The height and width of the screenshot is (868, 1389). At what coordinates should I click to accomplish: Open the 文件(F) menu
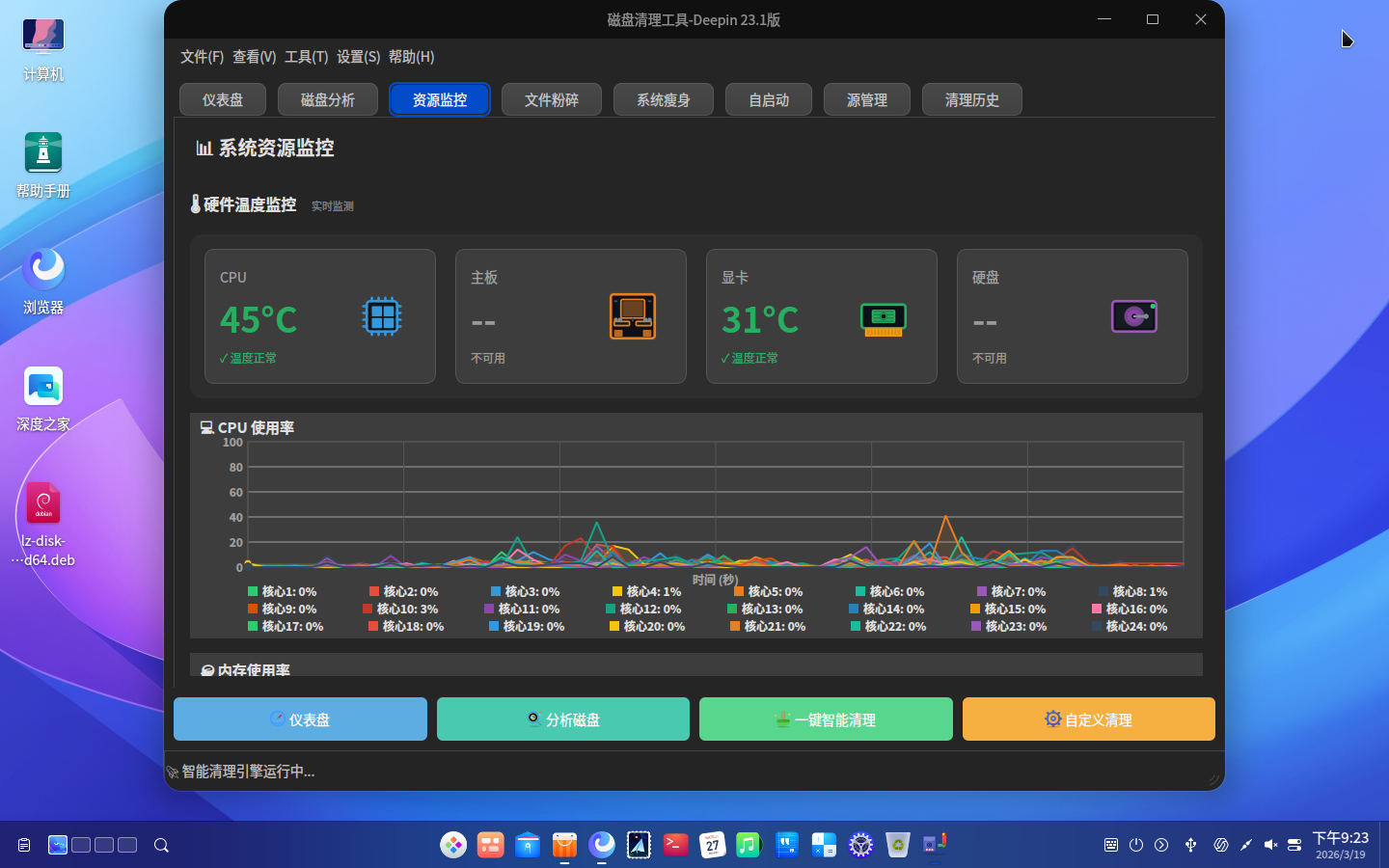(202, 57)
